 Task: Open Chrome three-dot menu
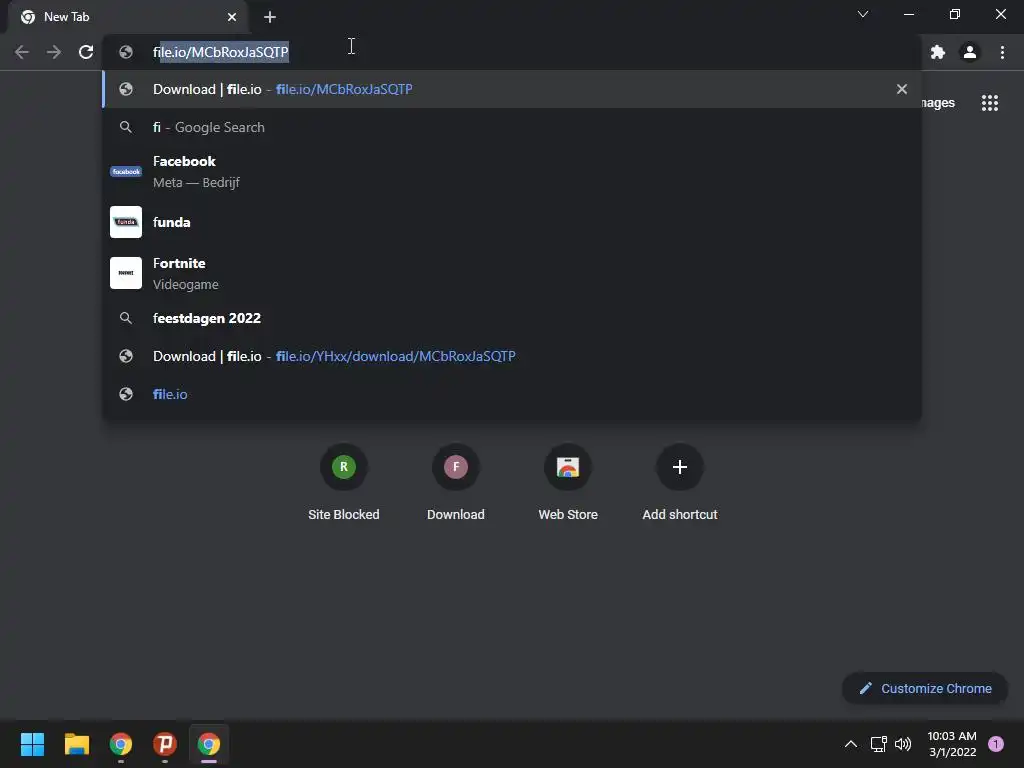[x=1002, y=52]
